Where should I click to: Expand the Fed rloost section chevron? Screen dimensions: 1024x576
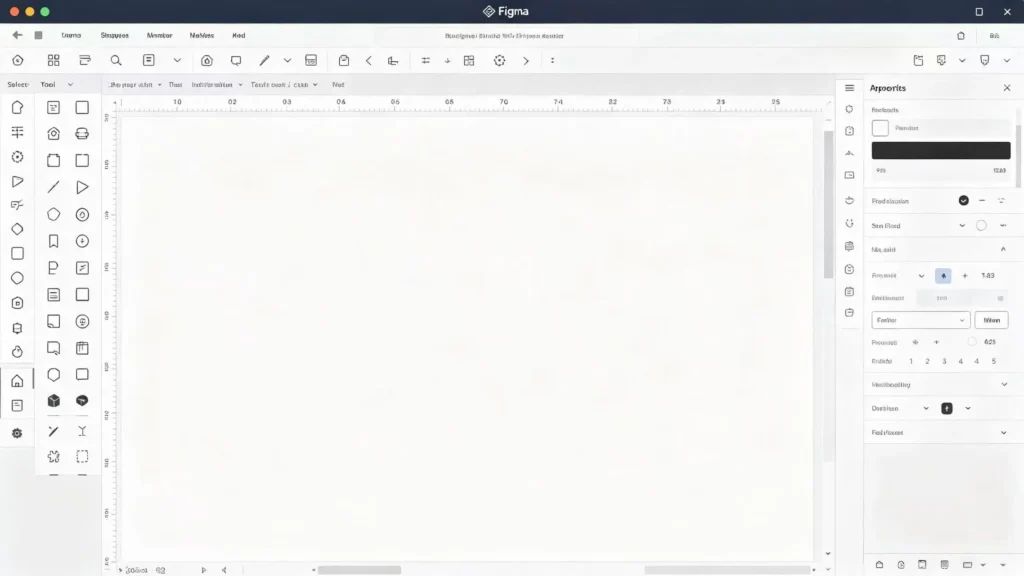coord(1004,432)
